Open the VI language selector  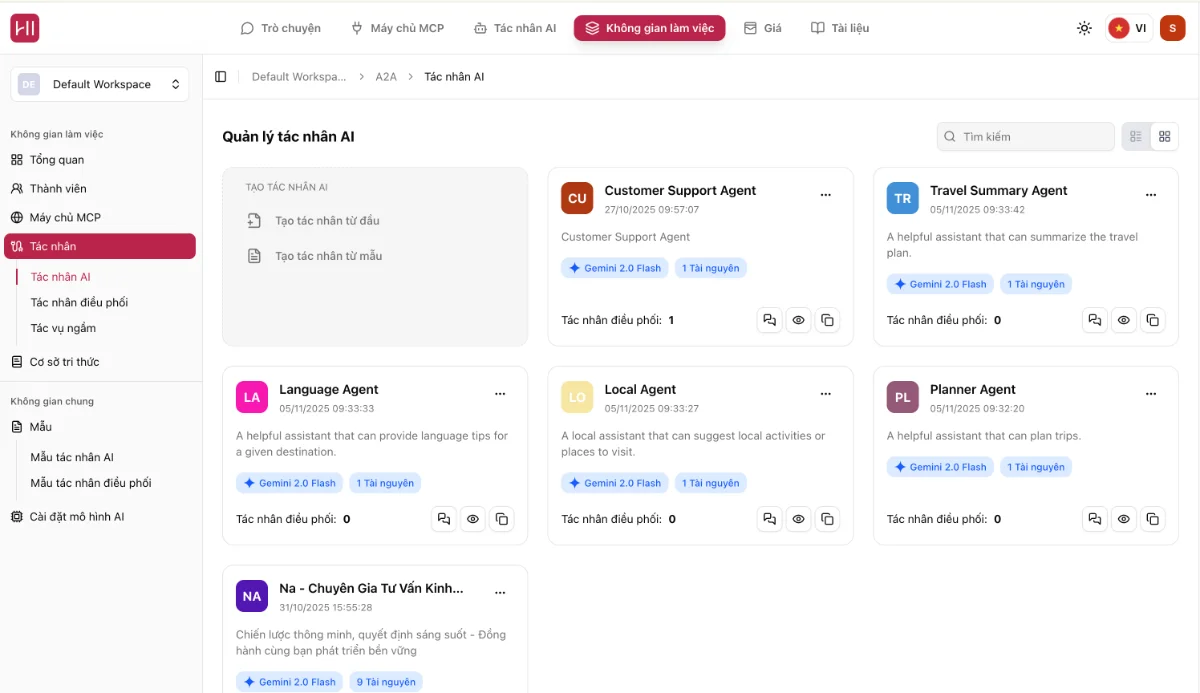pos(1128,28)
